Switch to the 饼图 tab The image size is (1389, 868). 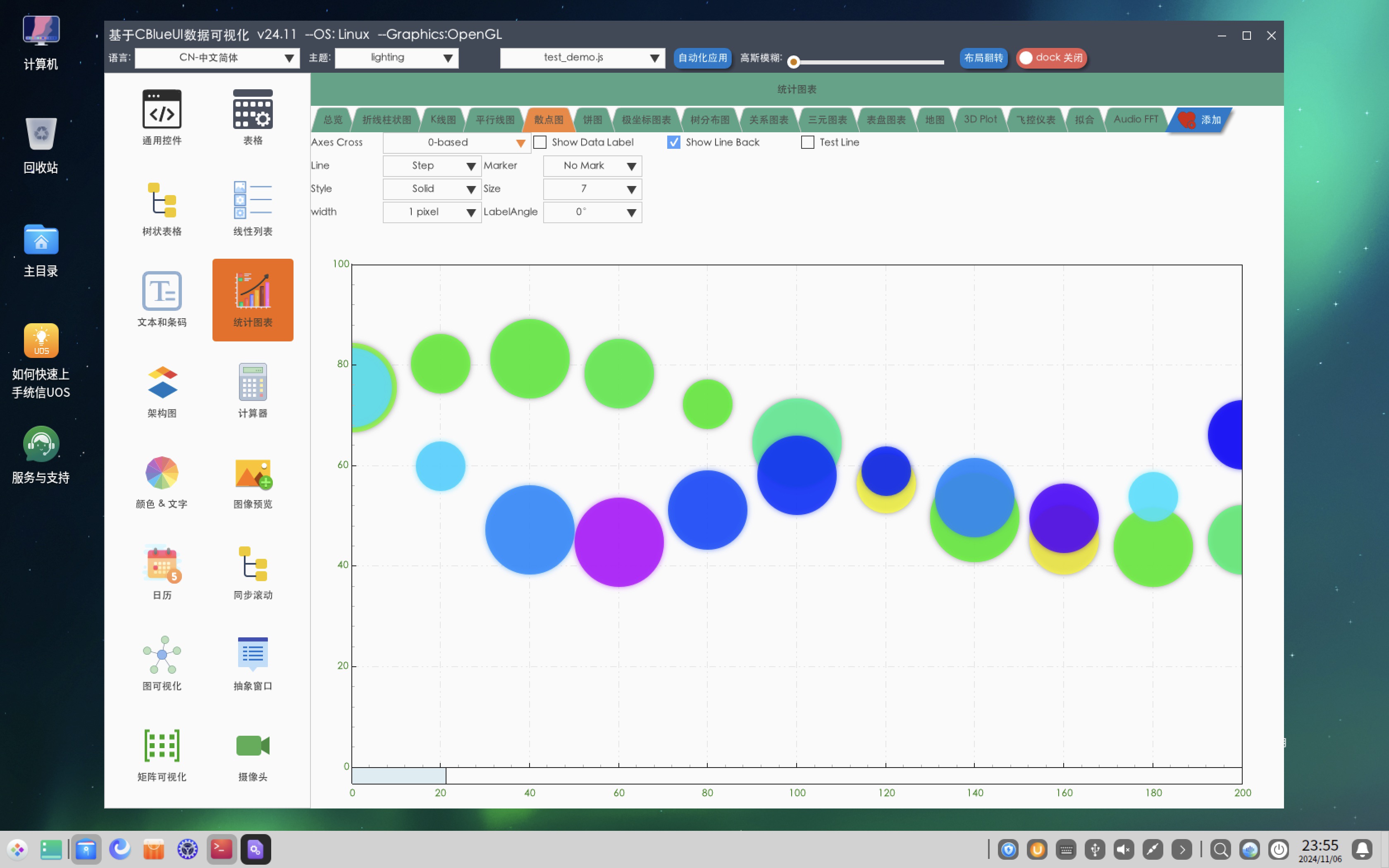[x=592, y=120]
